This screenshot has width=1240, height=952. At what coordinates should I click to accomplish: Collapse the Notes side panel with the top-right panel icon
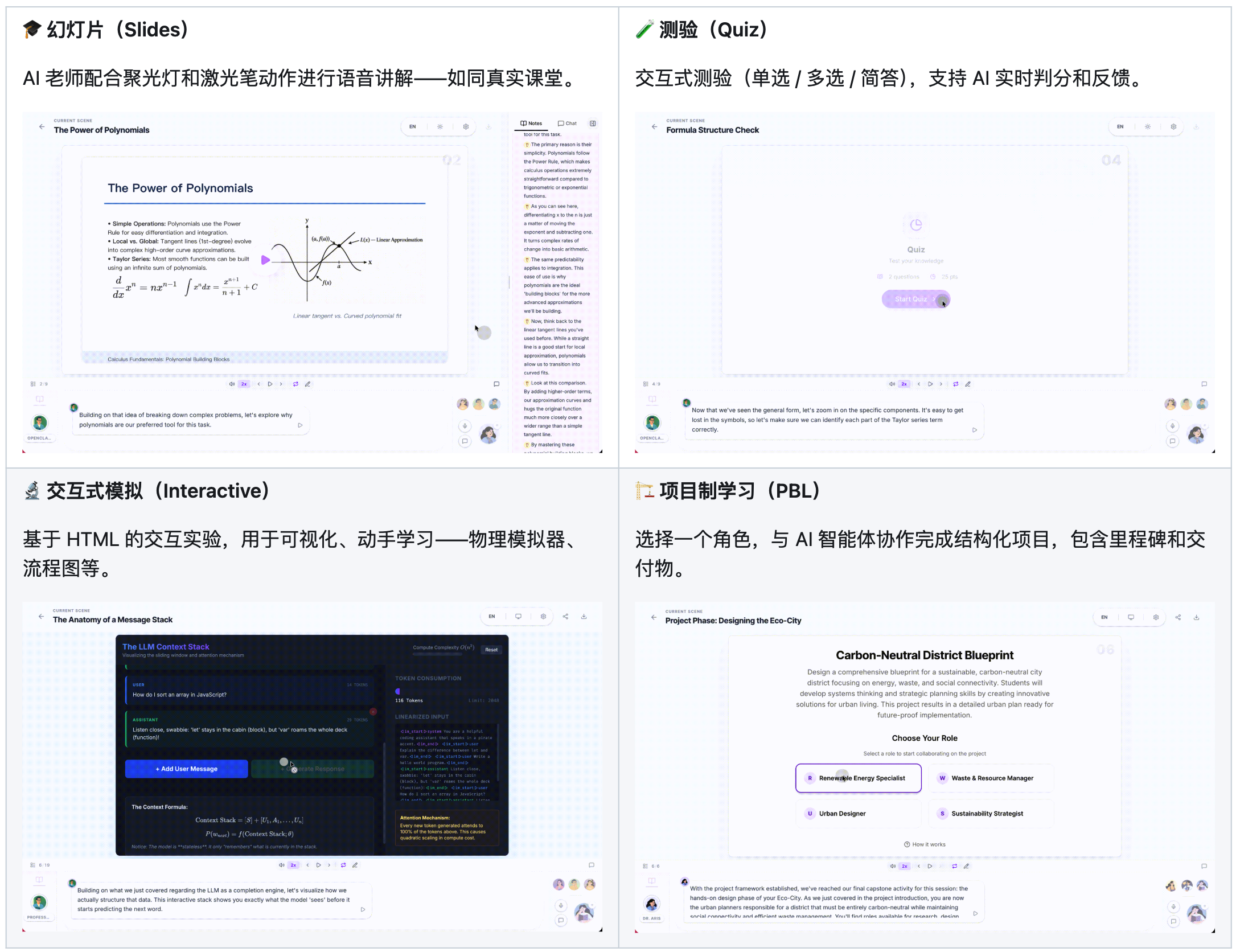(593, 123)
